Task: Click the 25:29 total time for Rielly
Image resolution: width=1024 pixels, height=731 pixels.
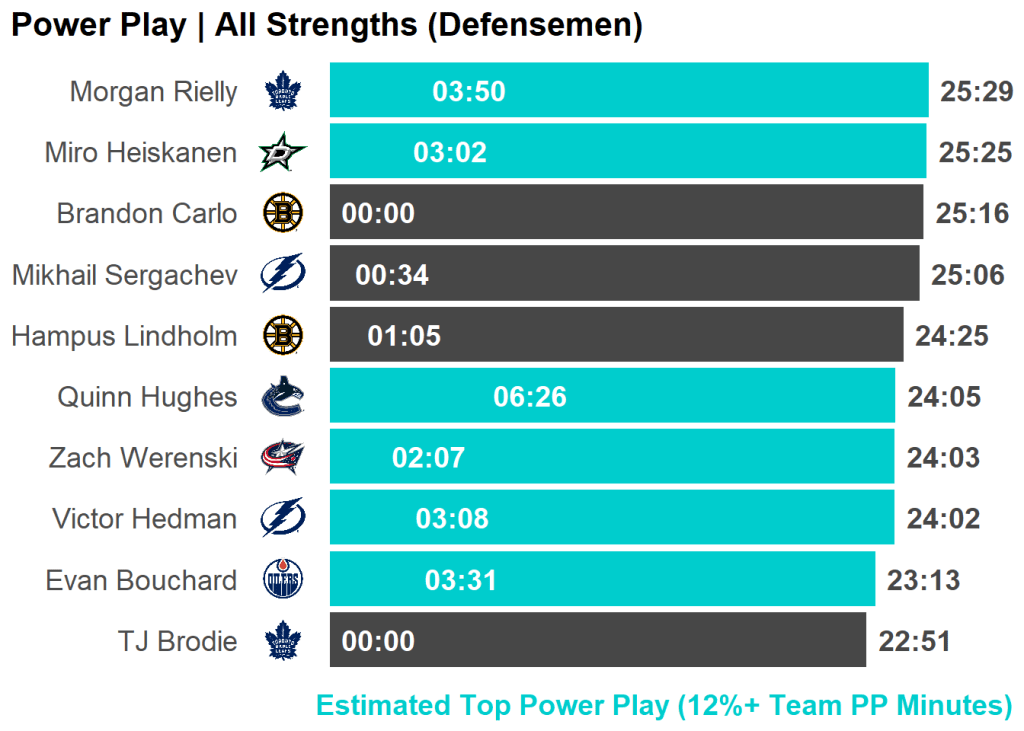Action: pos(977,92)
